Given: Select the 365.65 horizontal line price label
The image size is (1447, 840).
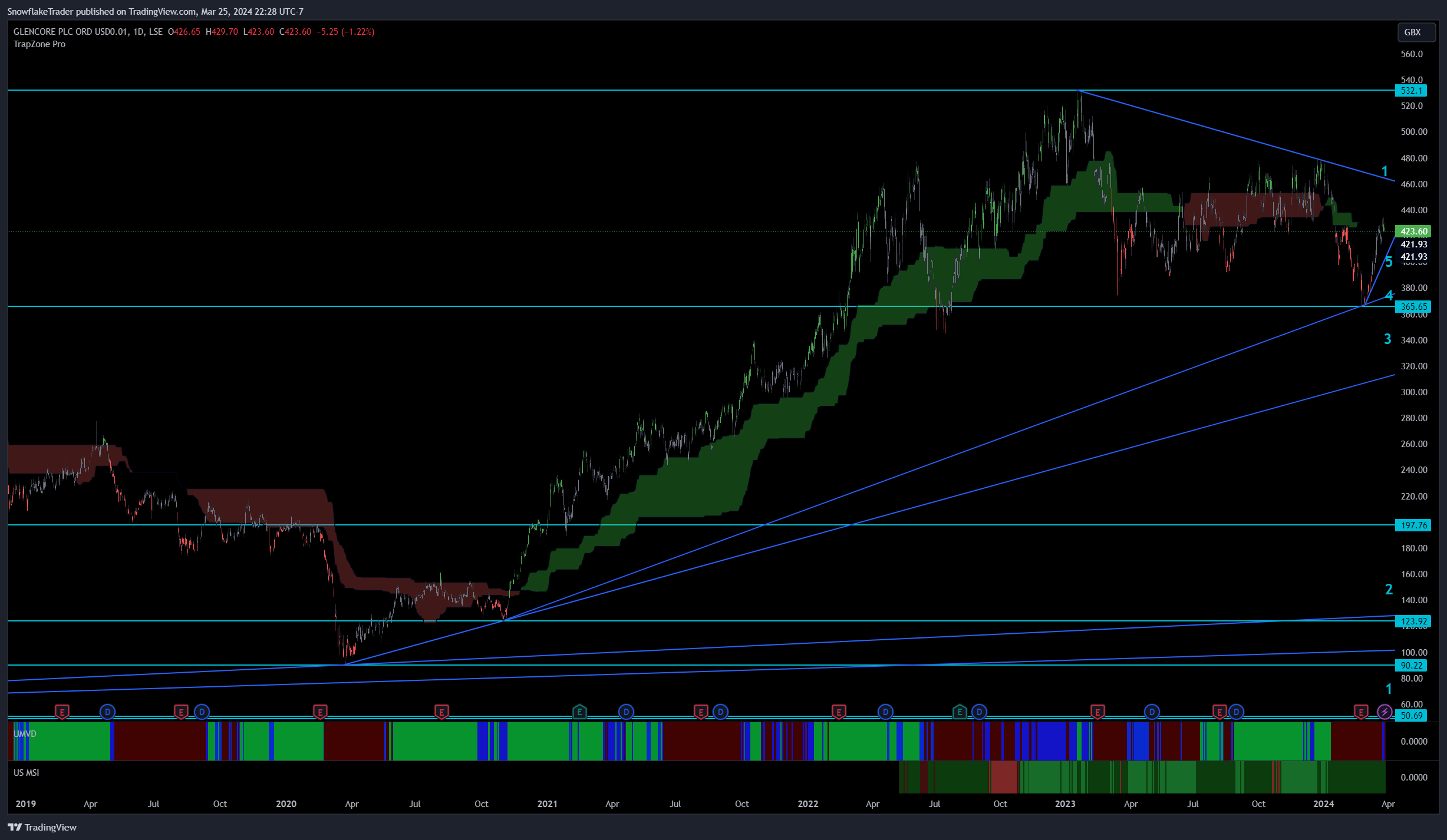Looking at the screenshot, I should [1413, 306].
